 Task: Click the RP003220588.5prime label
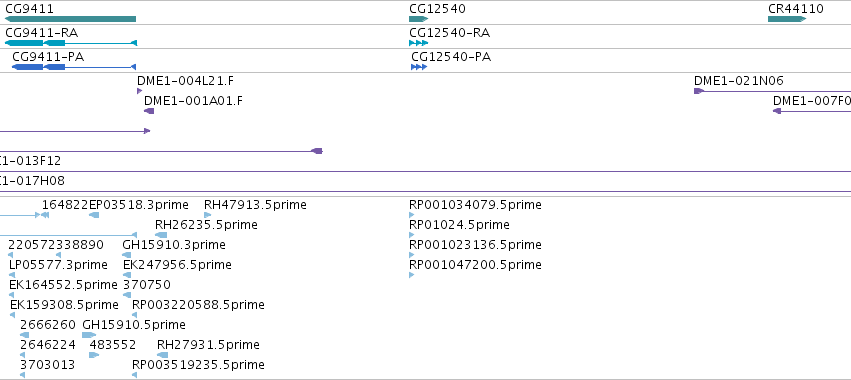tap(198, 305)
